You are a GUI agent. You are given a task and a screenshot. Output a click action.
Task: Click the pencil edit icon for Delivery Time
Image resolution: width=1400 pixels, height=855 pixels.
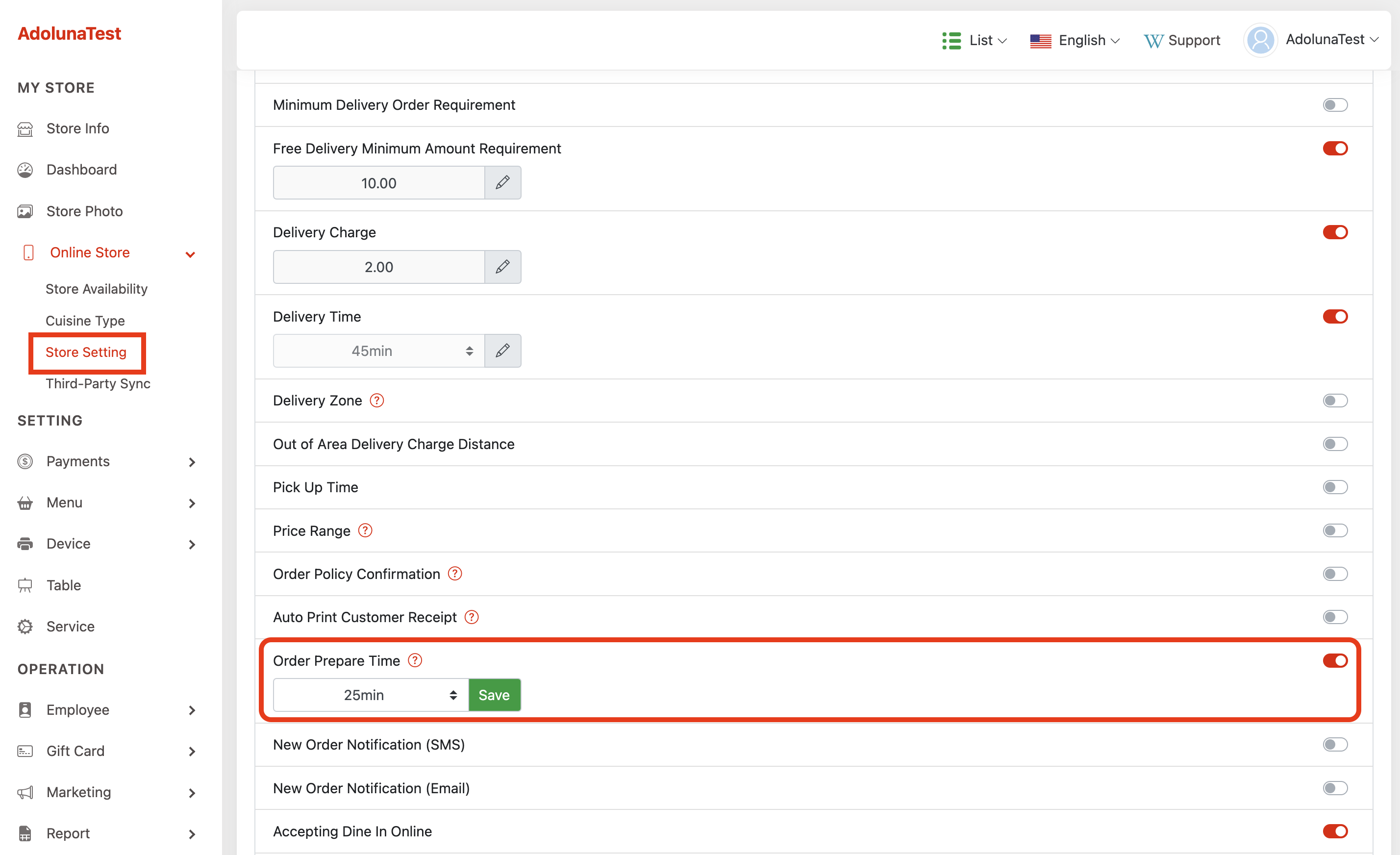(502, 351)
